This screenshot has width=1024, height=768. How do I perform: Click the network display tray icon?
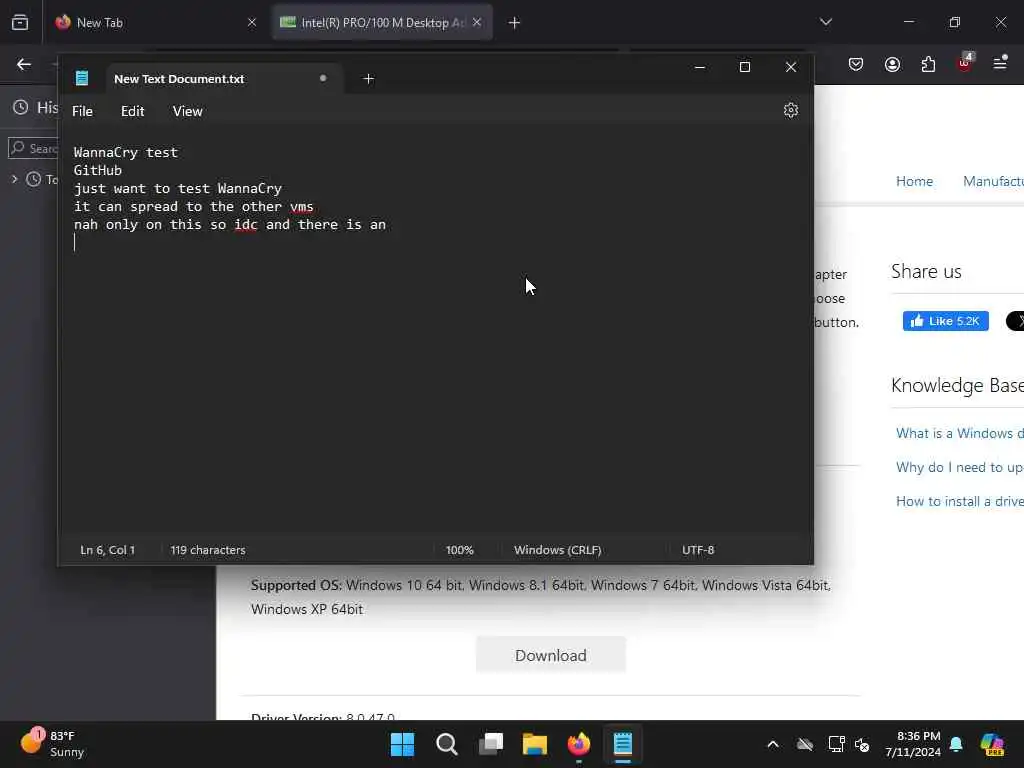837,744
